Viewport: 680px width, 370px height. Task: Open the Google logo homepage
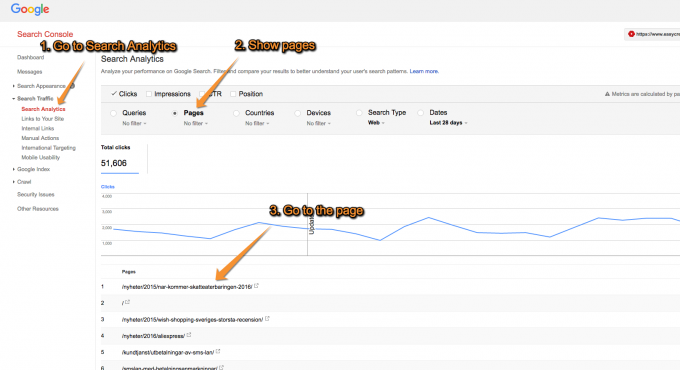click(30, 9)
